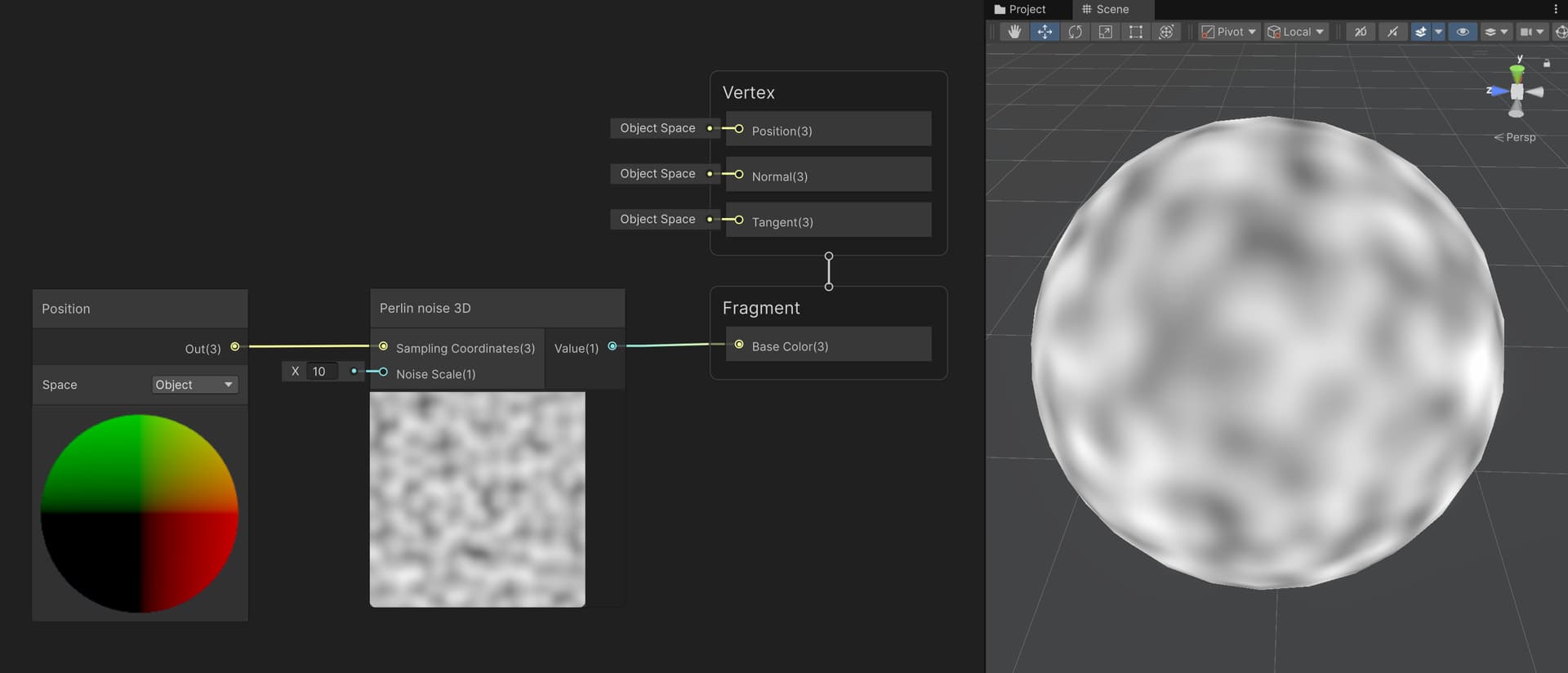Click Object Space label beside Tangent(3)
Viewport: 1568px width, 673px height.
pos(657,219)
